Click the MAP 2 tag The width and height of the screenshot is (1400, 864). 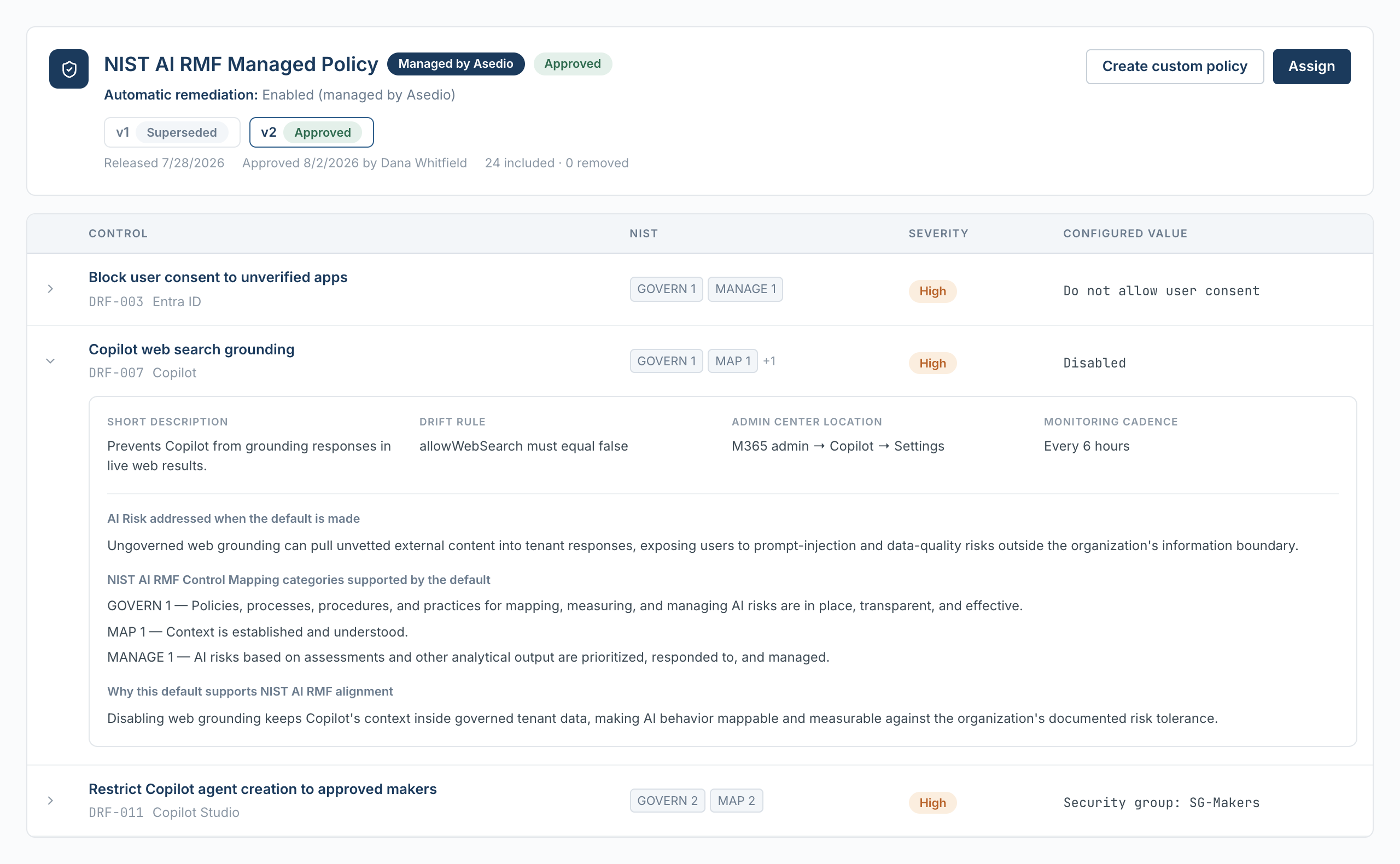[x=736, y=801]
